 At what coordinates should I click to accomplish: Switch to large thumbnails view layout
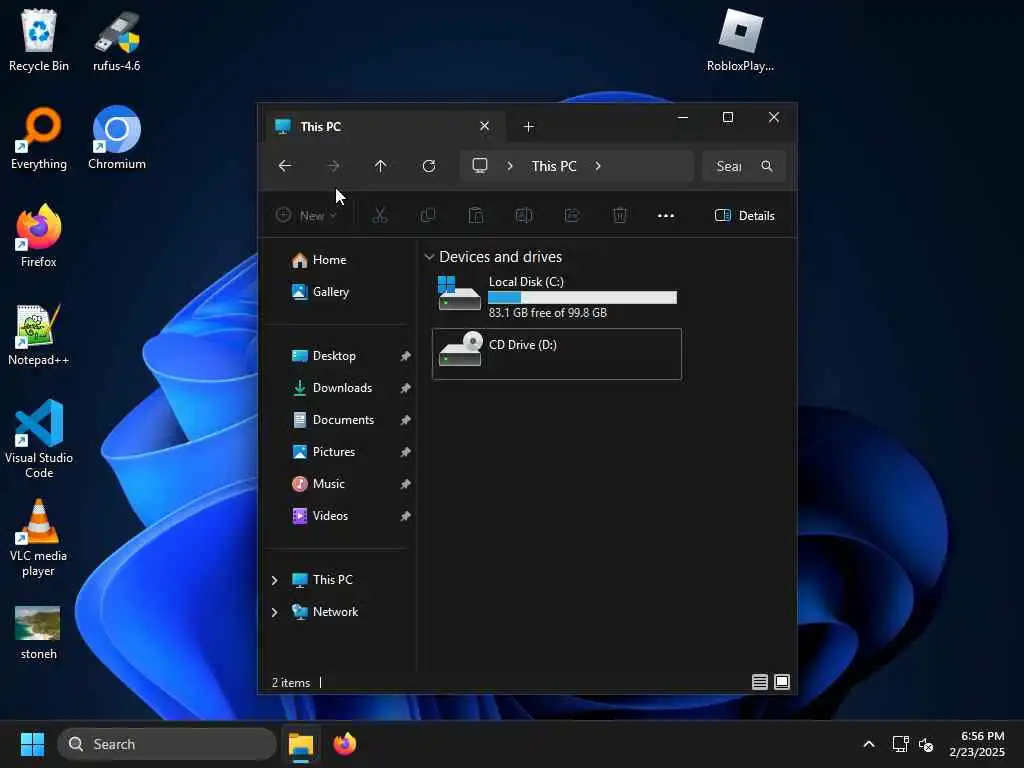tap(782, 682)
